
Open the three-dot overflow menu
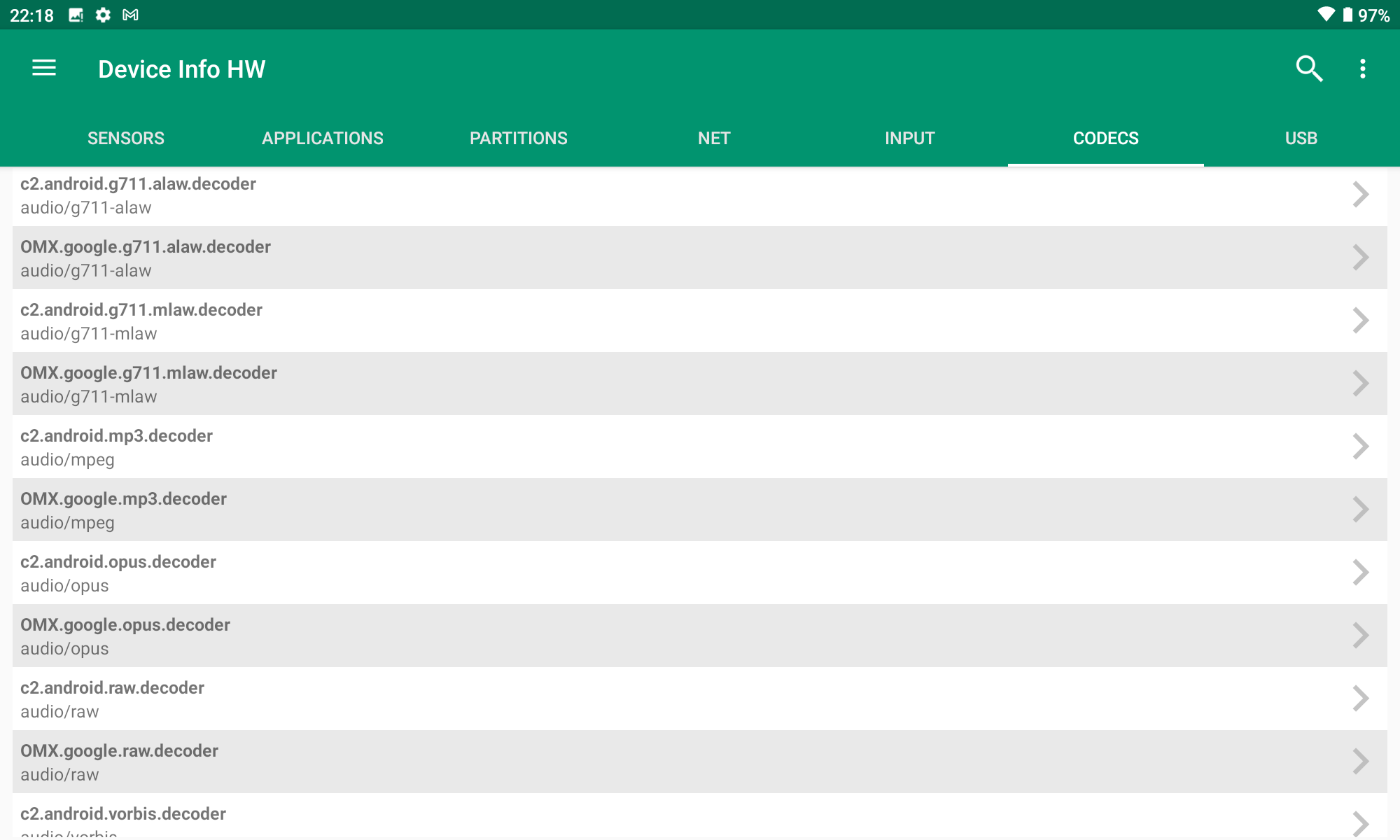tap(1362, 69)
